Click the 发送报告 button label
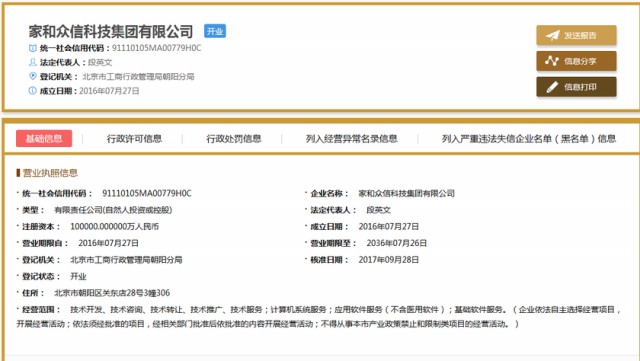 pos(580,36)
